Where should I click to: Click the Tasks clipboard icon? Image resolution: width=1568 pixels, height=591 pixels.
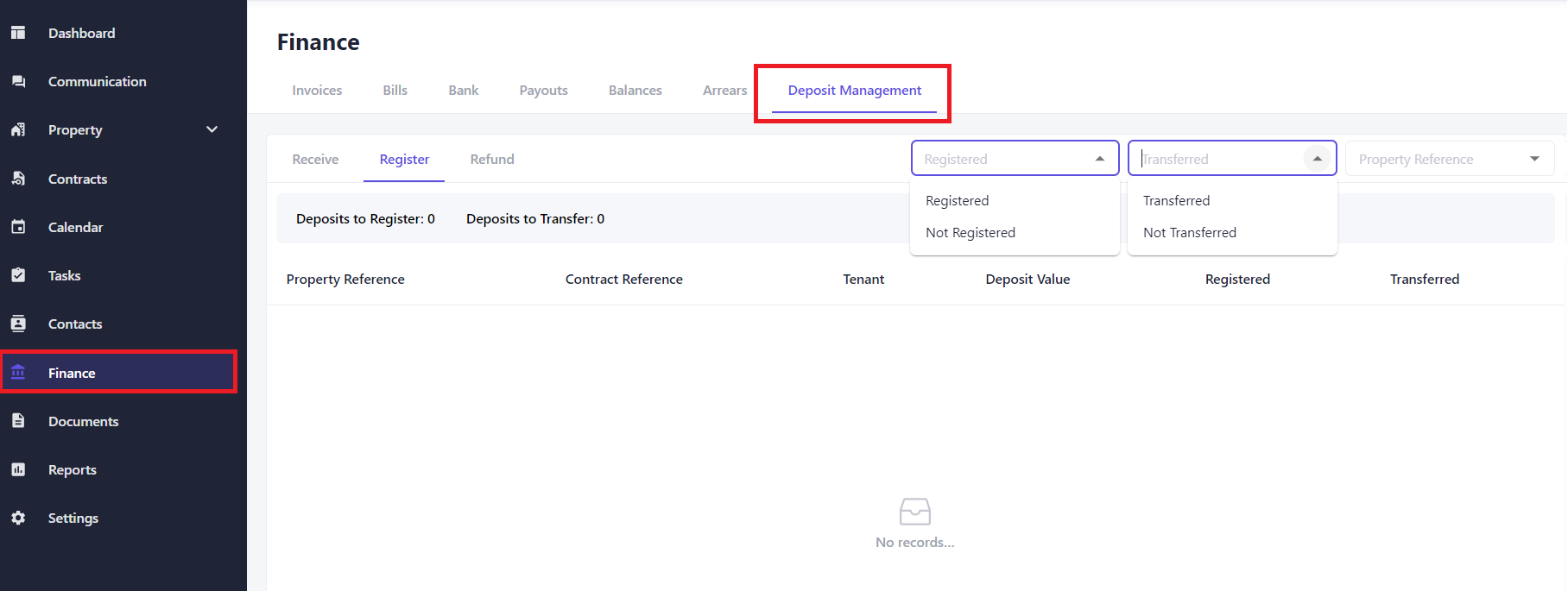pyautogui.click(x=18, y=275)
